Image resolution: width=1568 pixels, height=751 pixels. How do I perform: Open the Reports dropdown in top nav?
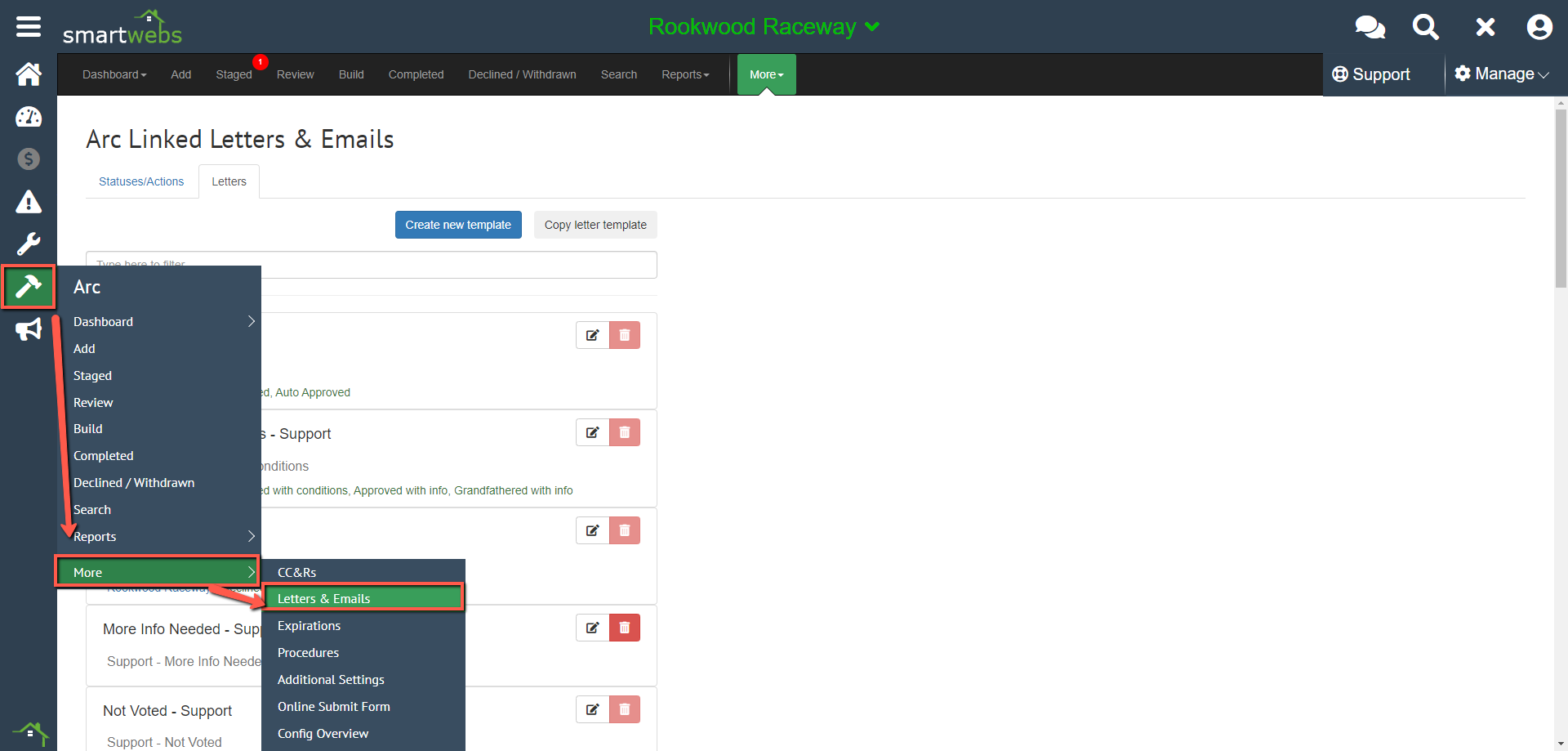pos(685,74)
